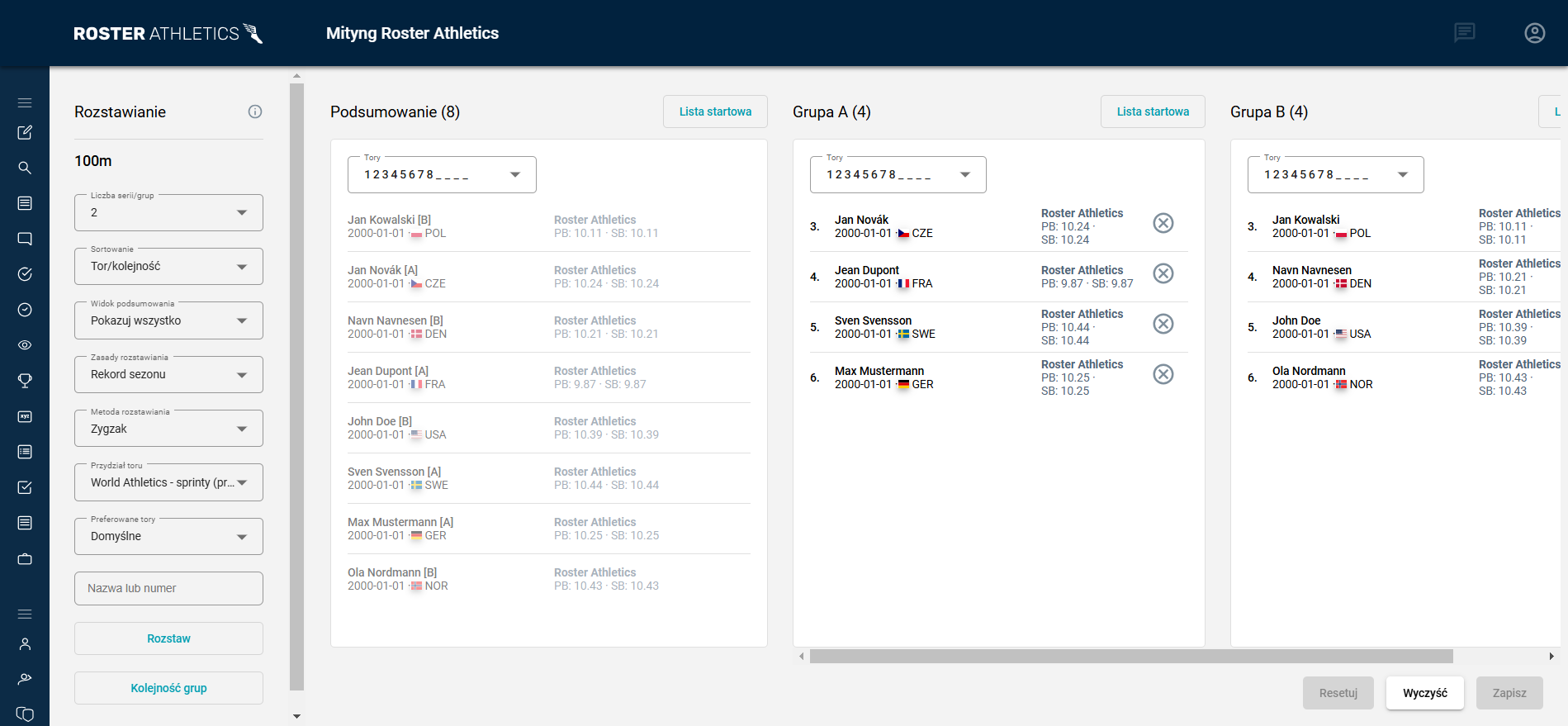Click the eye icon in sidebar
Viewport: 1568px width, 726px height.
click(25, 345)
